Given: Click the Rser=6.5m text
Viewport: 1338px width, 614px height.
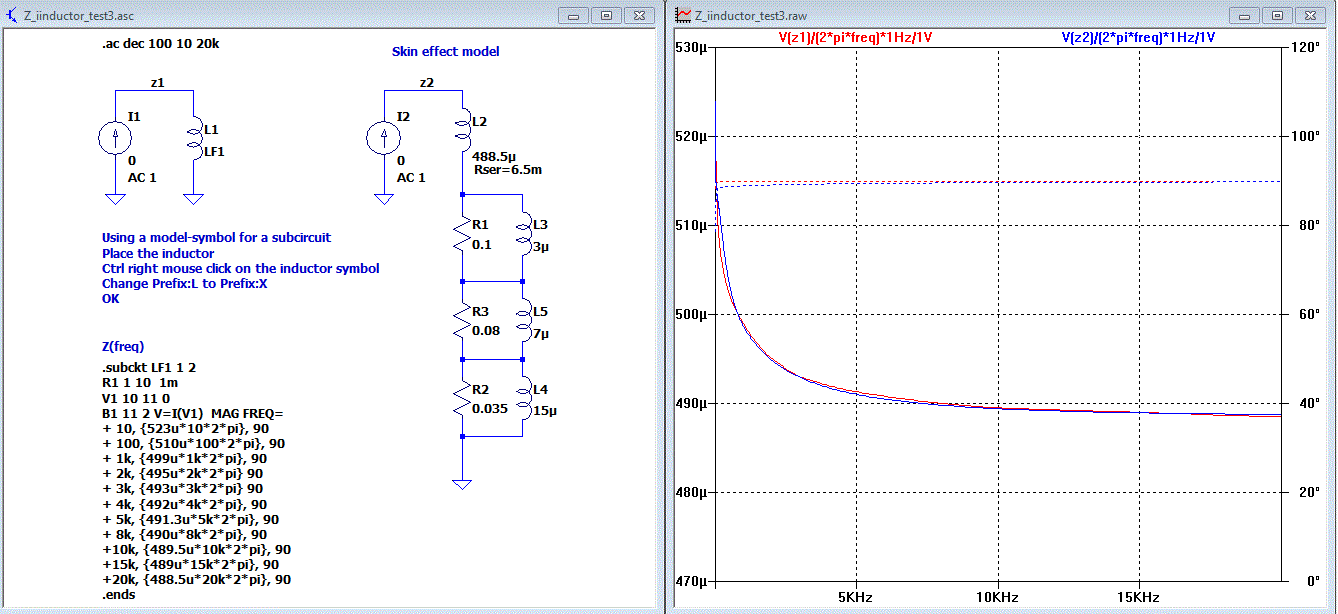Looking at the screenshot, I should pos(509,170).
